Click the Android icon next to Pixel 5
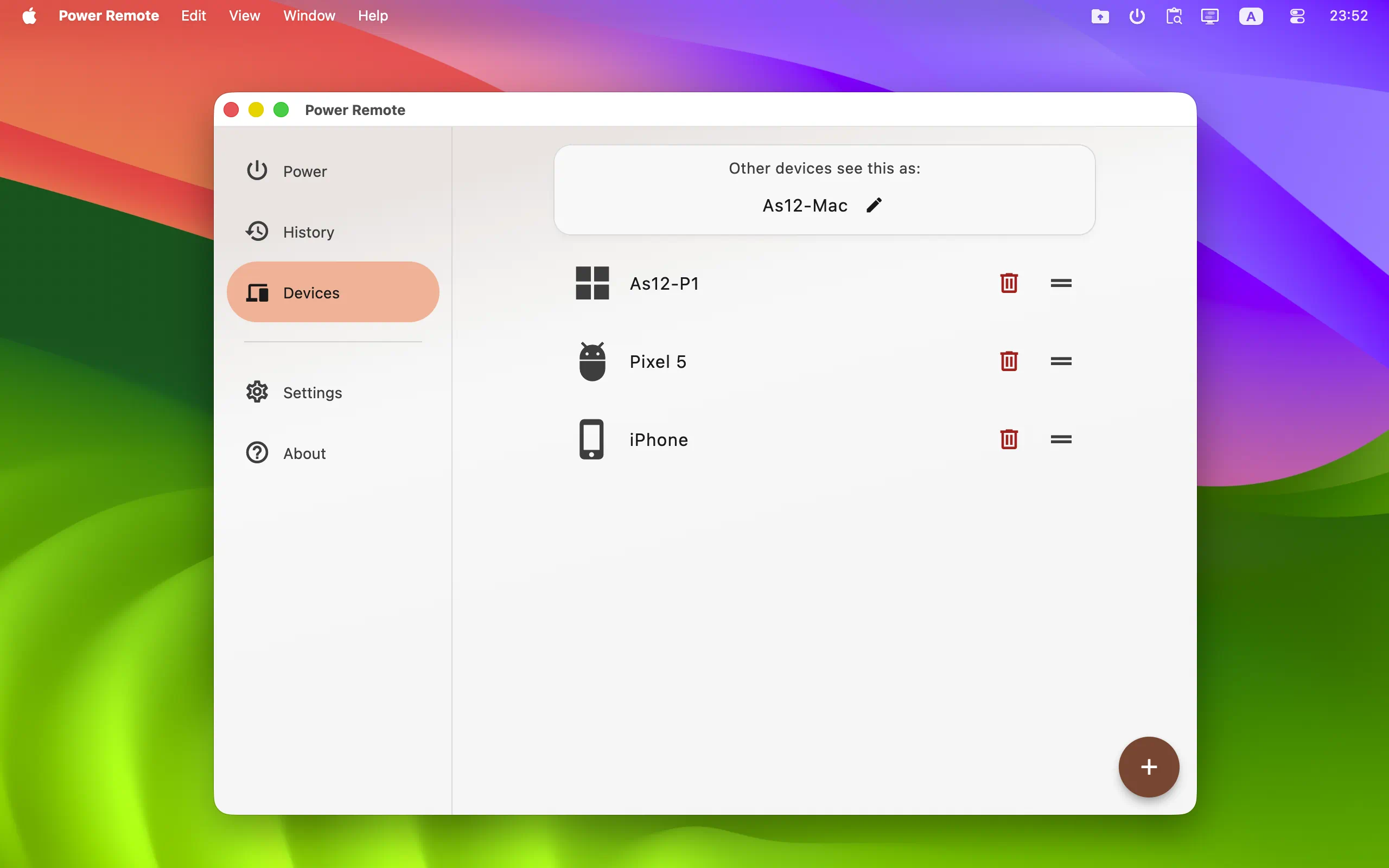 pos(592,361)
